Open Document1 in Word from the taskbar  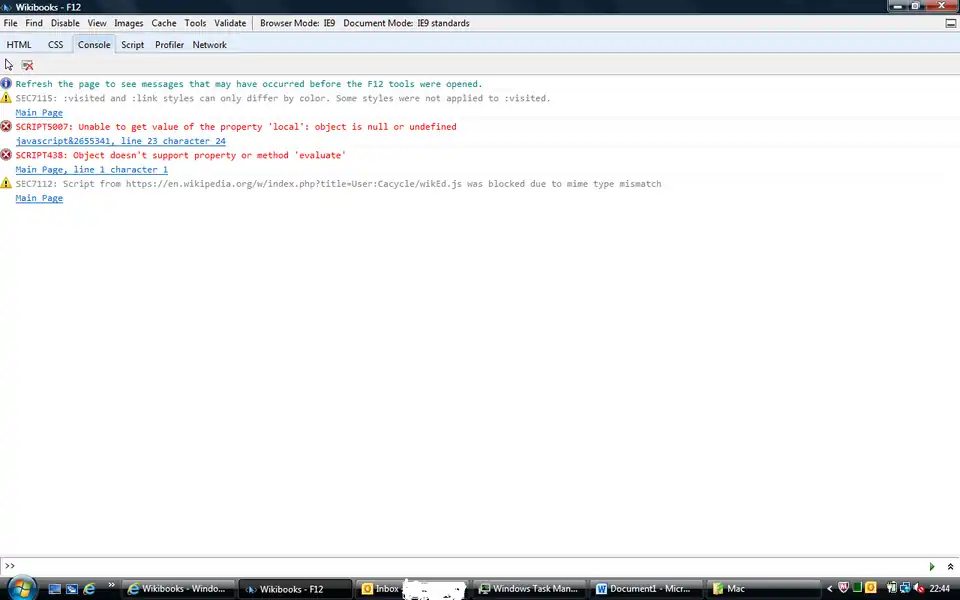click(645, 588)
